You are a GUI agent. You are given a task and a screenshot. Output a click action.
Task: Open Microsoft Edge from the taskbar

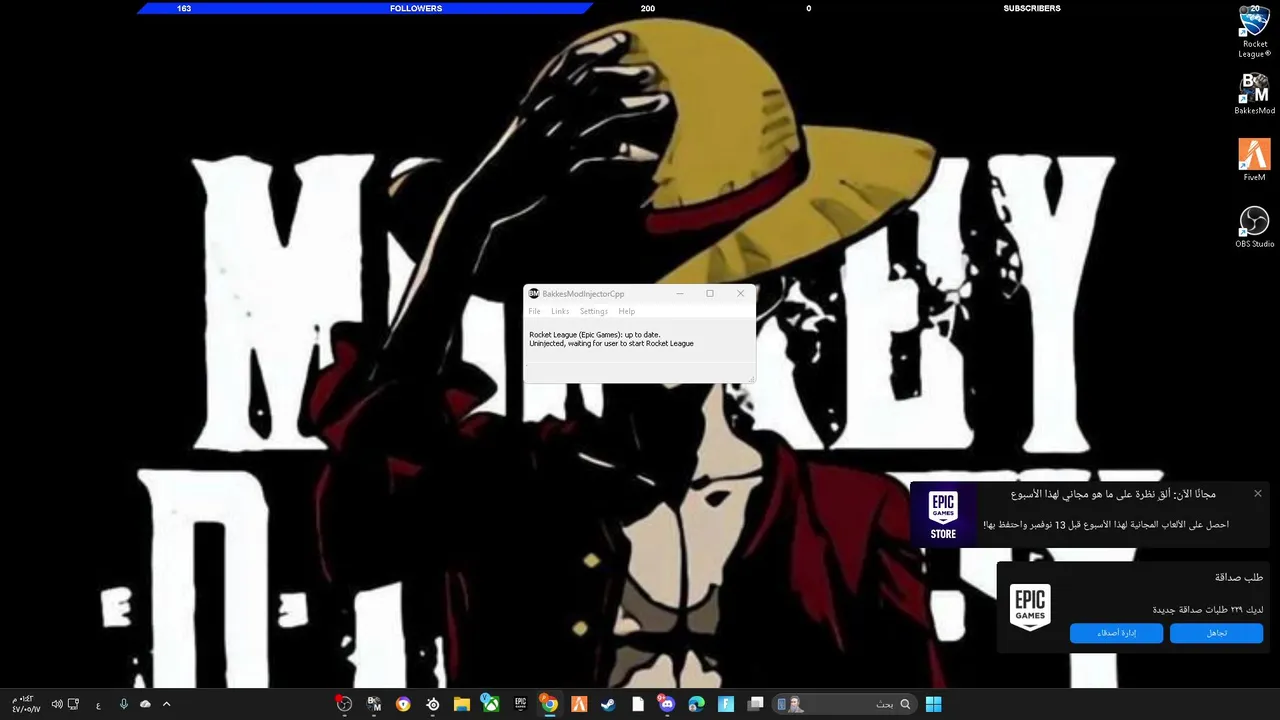point(697,704)
